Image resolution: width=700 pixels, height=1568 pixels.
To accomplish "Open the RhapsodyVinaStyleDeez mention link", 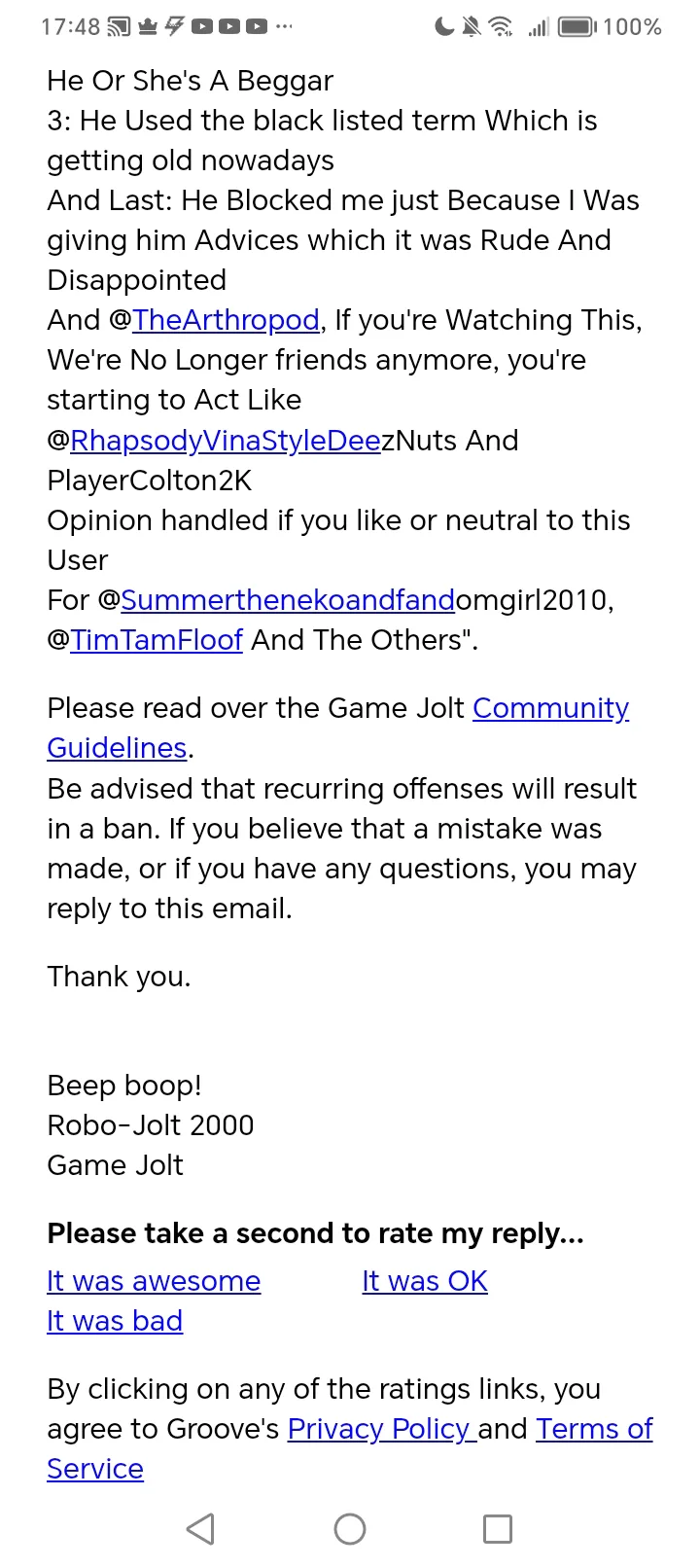I will tap(226, 441).
